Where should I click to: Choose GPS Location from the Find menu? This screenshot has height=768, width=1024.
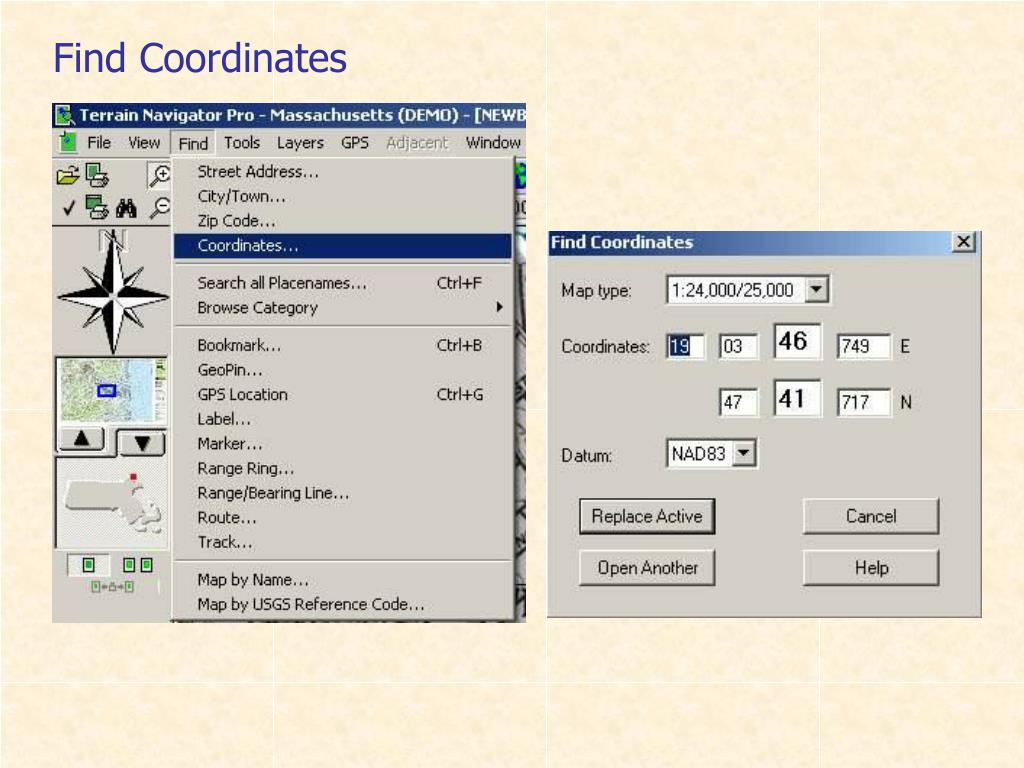pyautogui.click(x=342, y=394)
